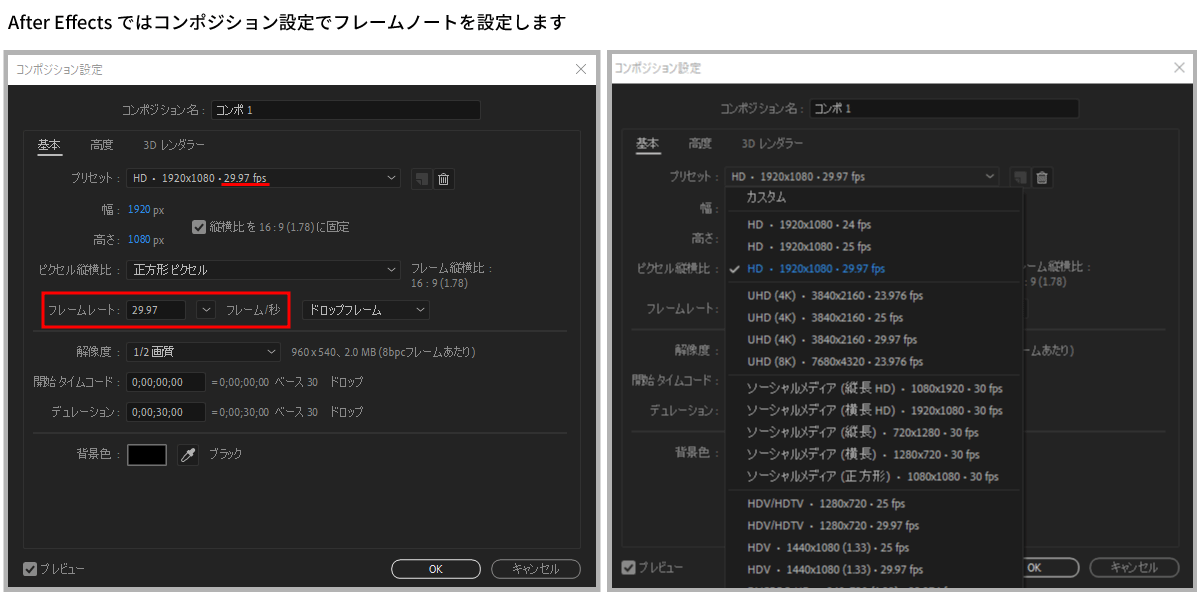This screenshot has height=600, width=1200.
Task: Close the left コンポジション設定 dialog with X
Action: tap(581, 69)
